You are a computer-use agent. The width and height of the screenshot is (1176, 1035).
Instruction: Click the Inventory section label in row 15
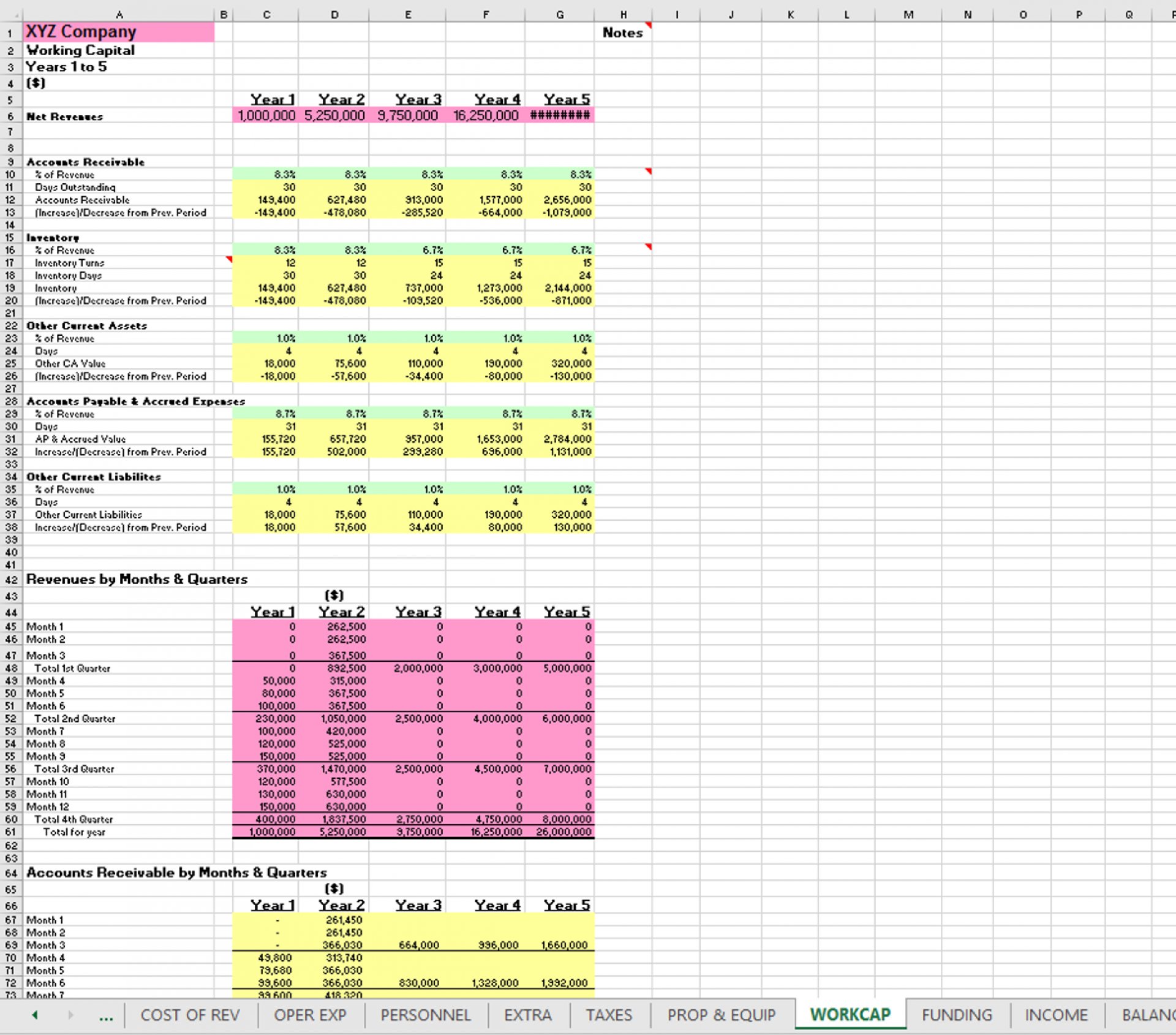[x=53, y=238]
